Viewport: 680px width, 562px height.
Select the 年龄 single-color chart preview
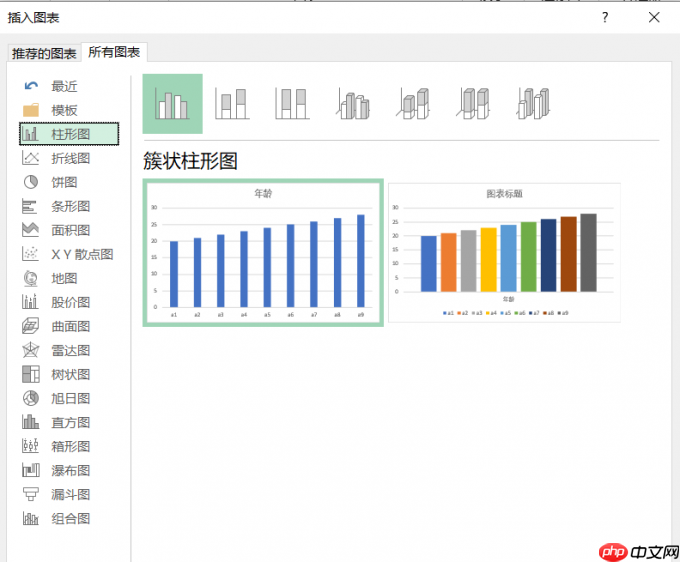click(x=263, y=252)
